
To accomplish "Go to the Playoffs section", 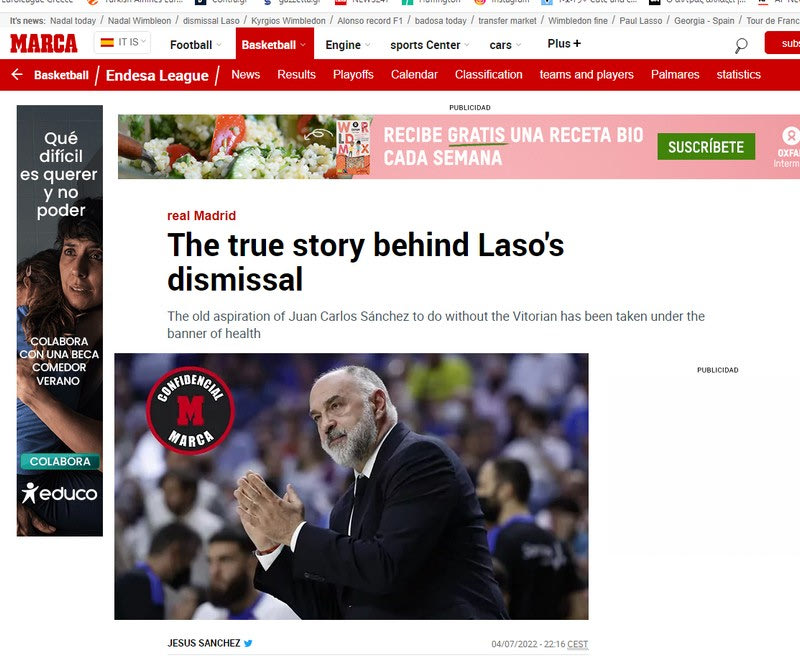I will [x=353, y=74].
